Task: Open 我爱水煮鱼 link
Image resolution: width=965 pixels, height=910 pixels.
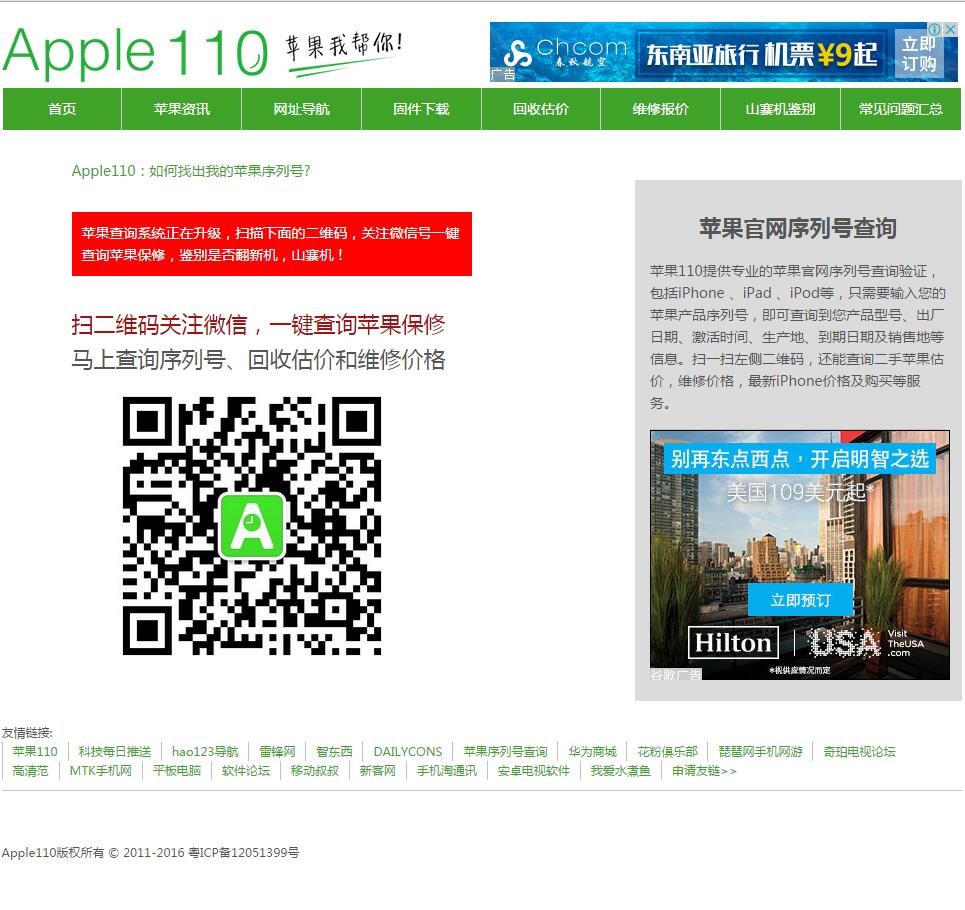Action: click(x=620, y=771)
